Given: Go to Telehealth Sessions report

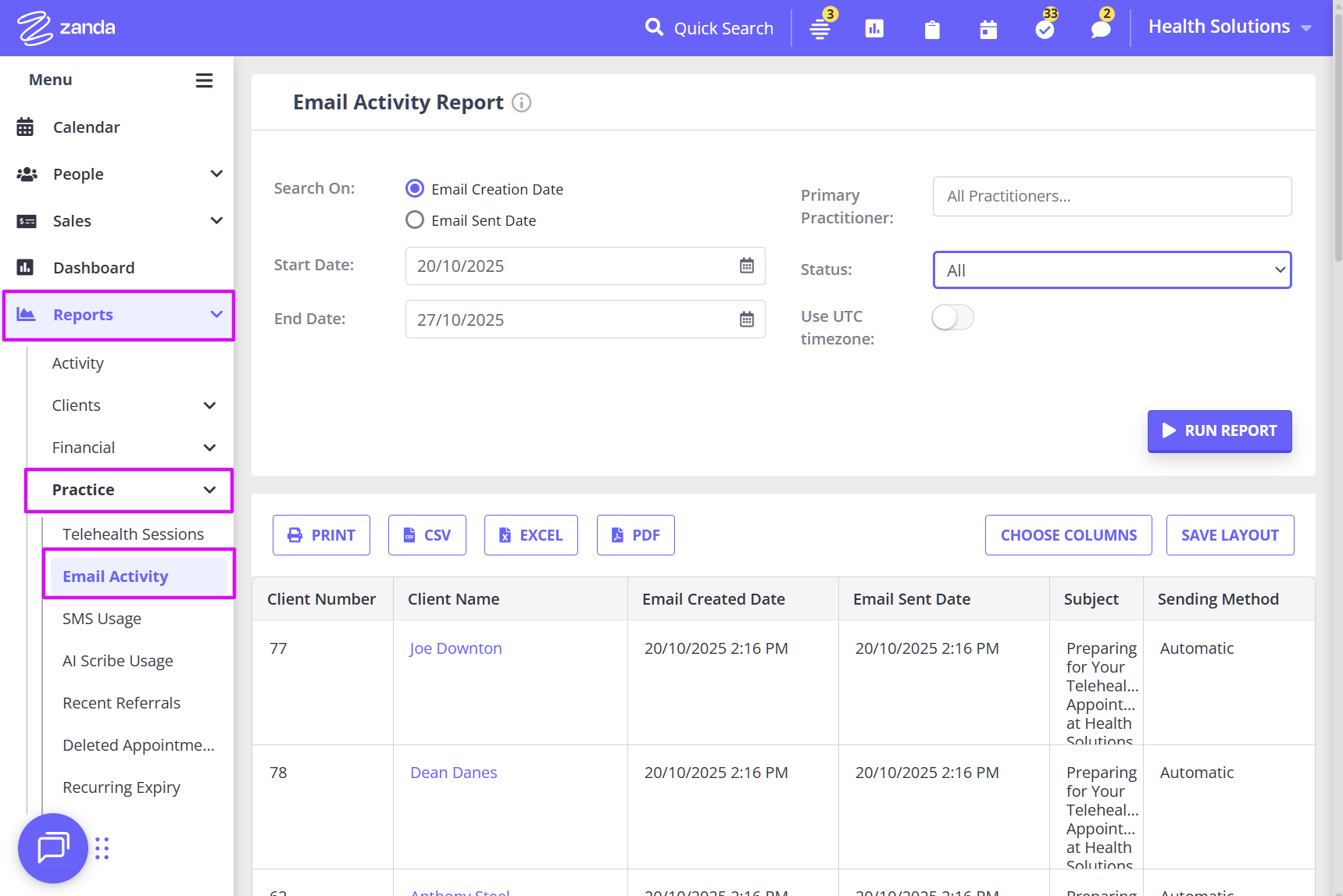Looking at the screenshot, I should pos(133,534).
